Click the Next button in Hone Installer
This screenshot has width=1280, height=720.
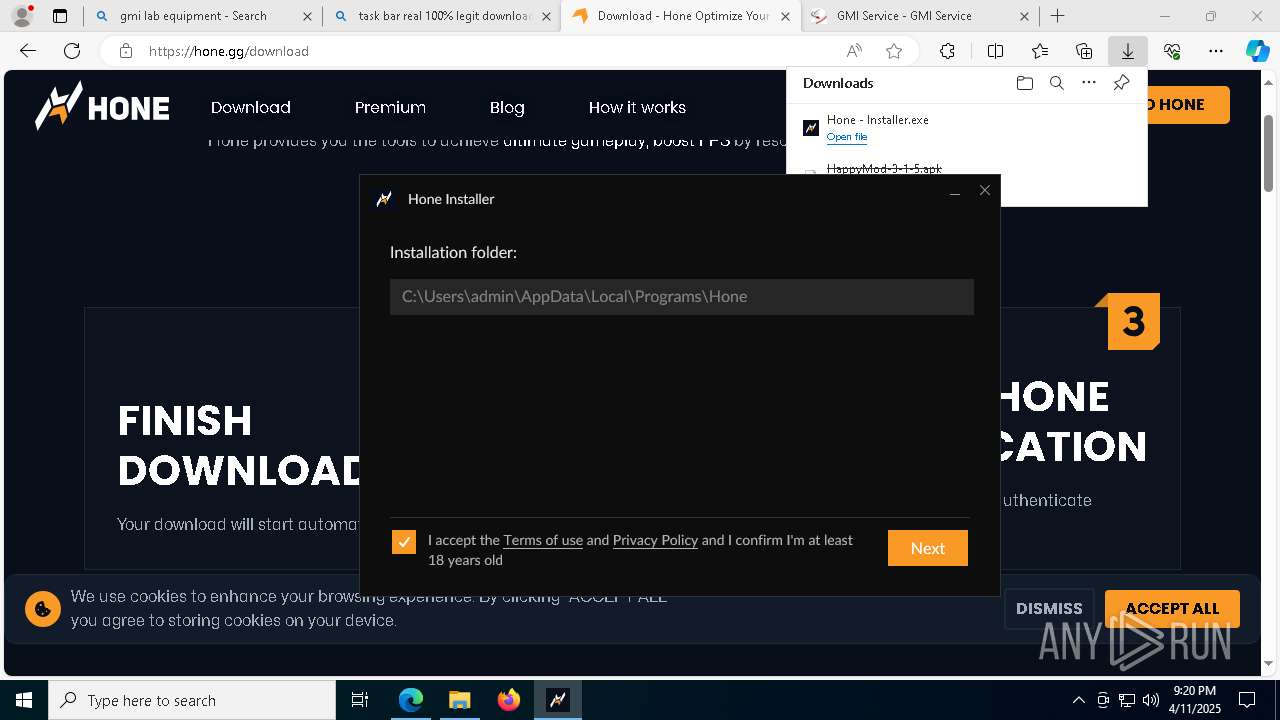[x=927, y=548]
